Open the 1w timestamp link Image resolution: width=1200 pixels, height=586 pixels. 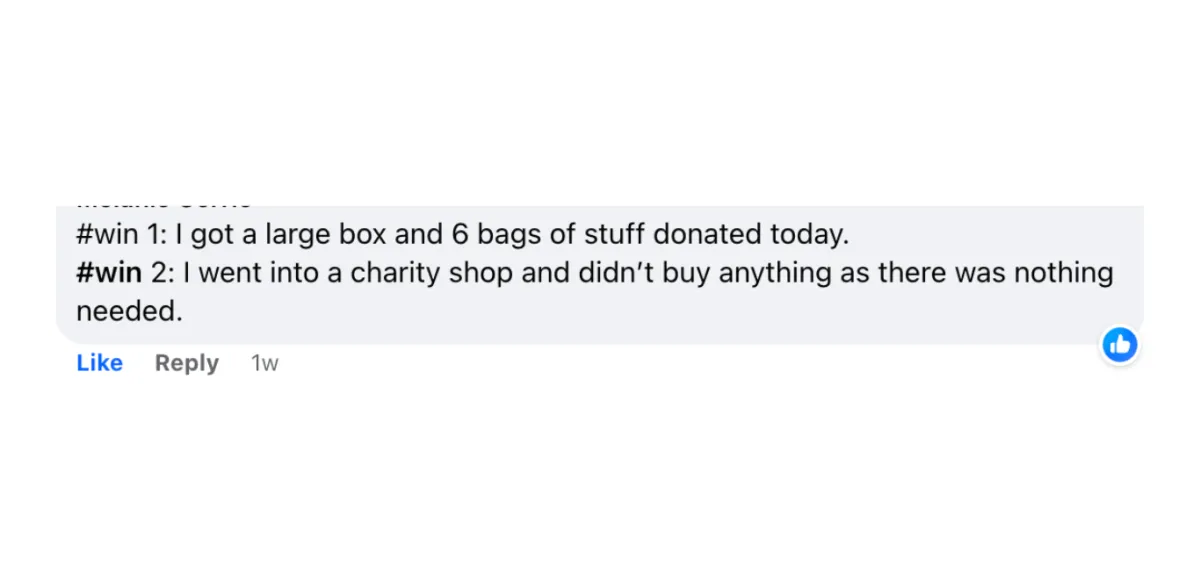pyautogui.click(x=264, y=364)
